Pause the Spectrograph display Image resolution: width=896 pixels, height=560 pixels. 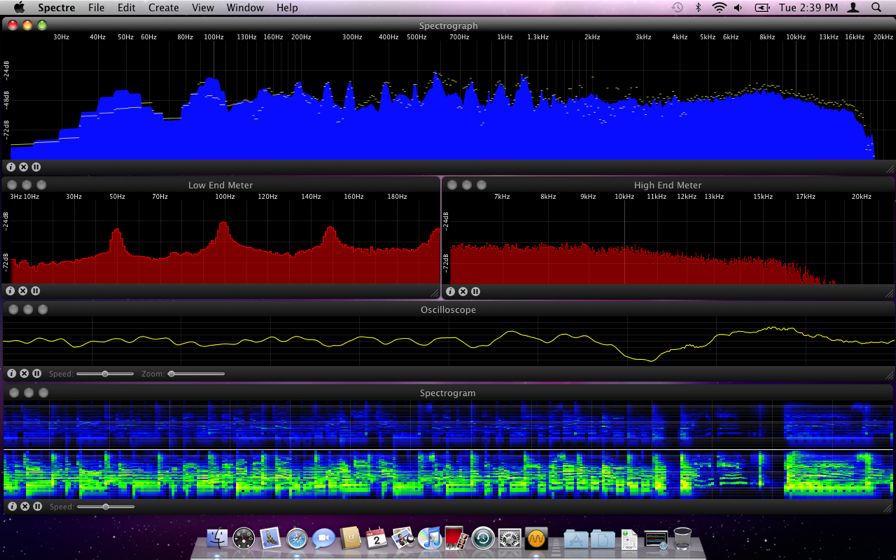click(x=36, y=167)
